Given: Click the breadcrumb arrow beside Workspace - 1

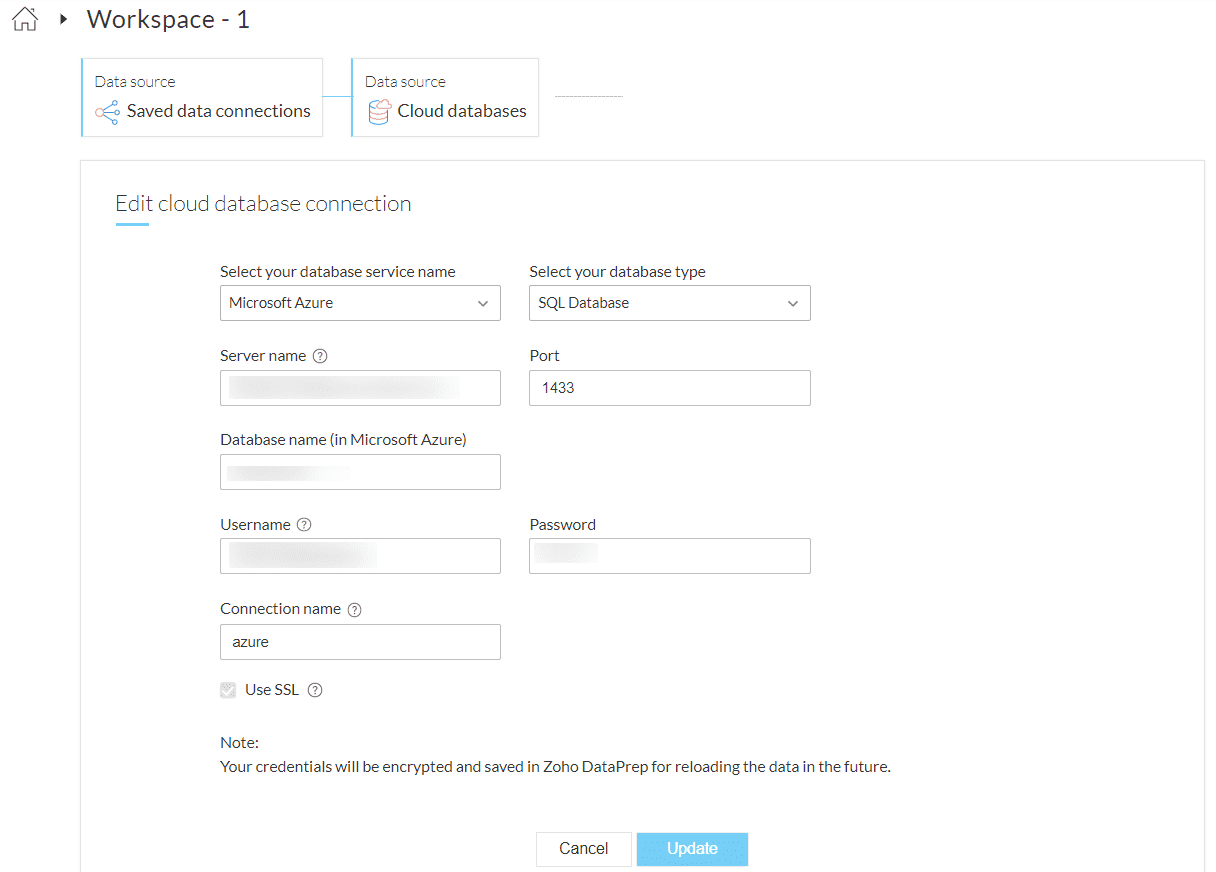Looking at the screenshot, I should point(63,19).
